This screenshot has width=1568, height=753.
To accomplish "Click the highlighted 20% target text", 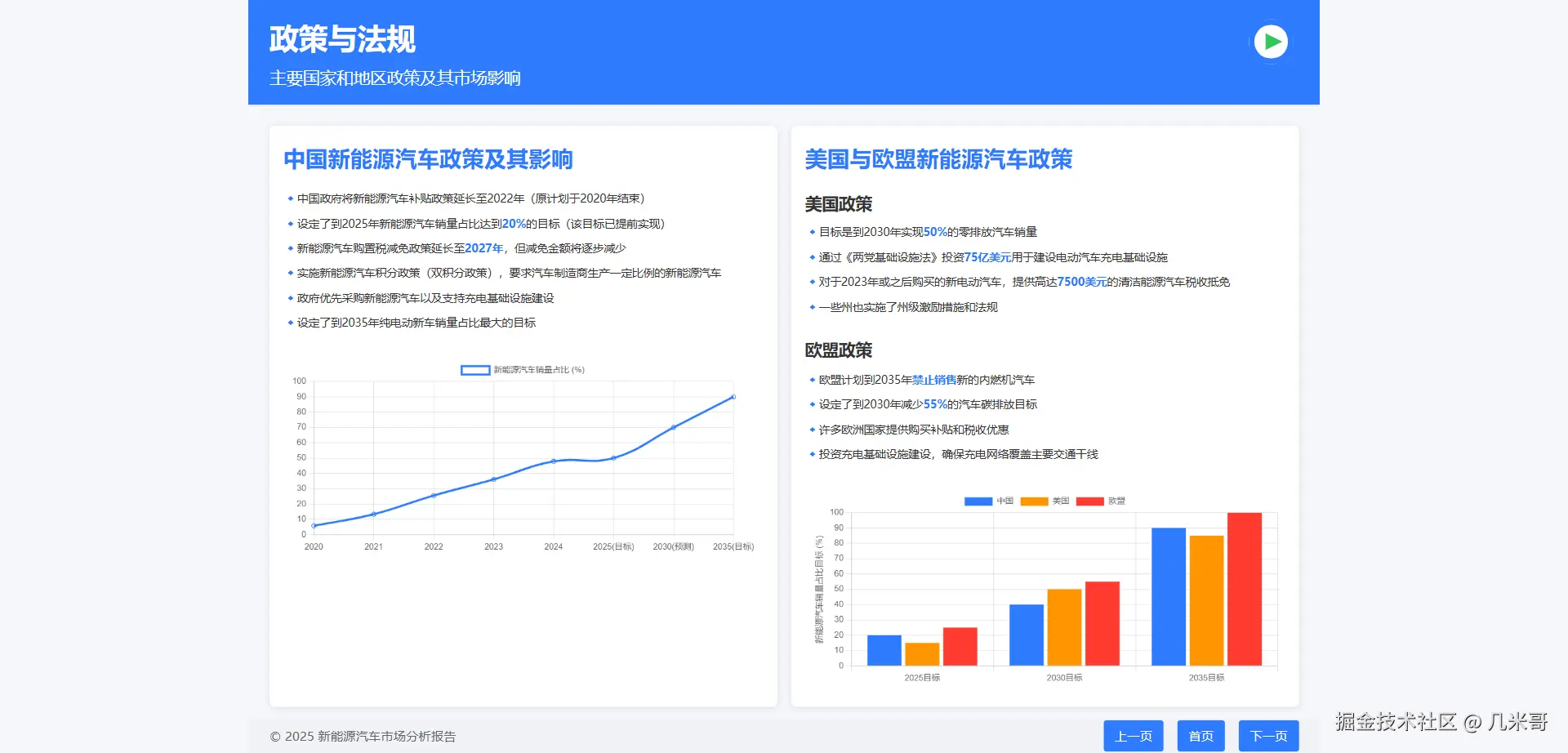I will click(514, 224).
